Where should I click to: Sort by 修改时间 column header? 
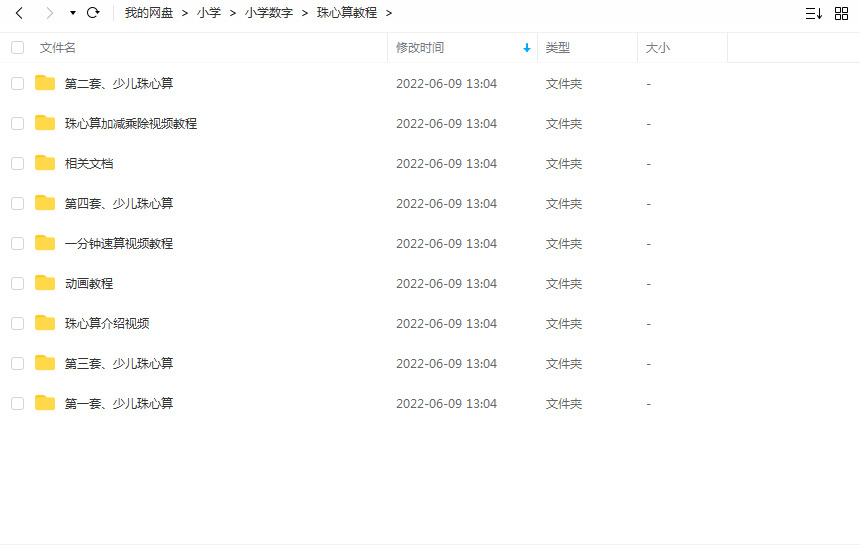[x=420, y=48]
